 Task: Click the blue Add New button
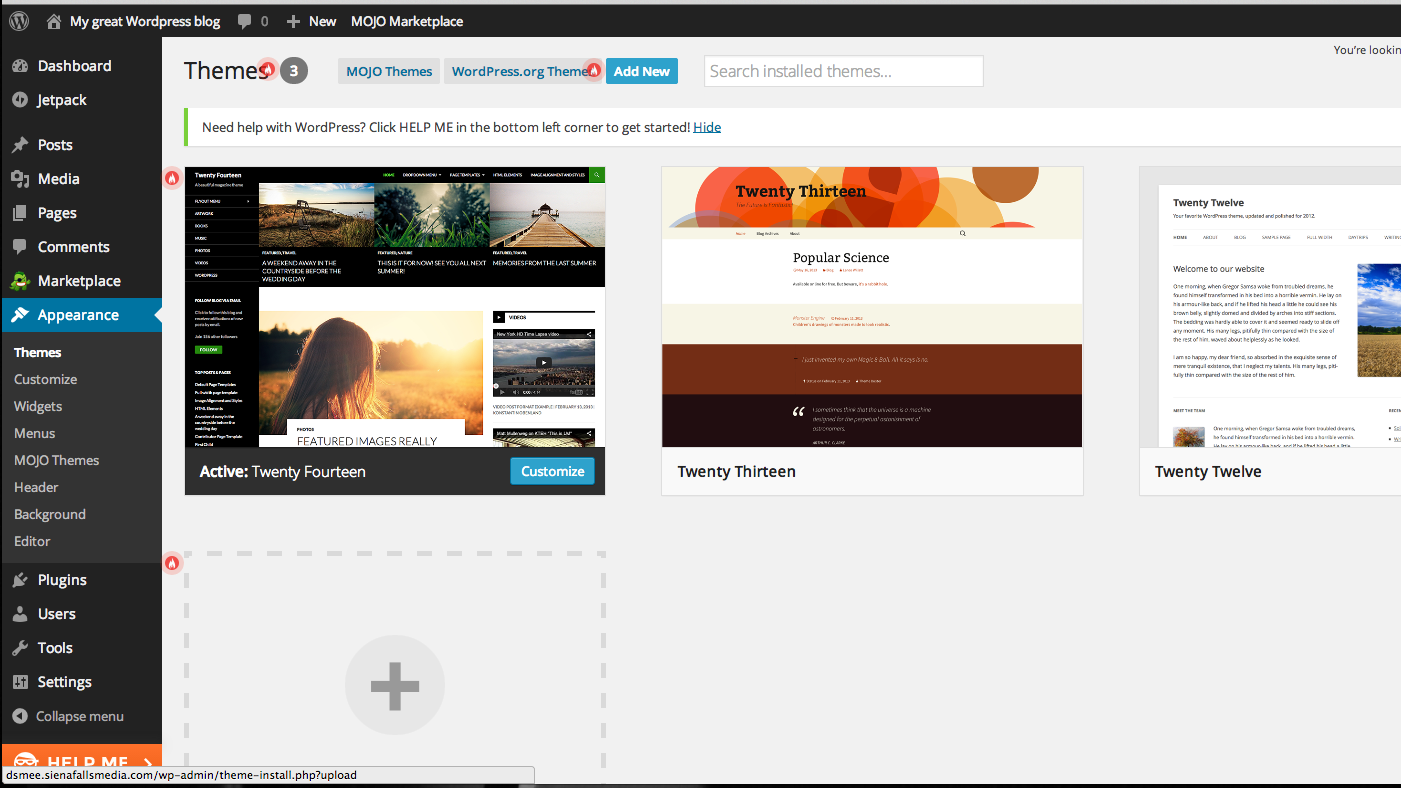(x=642, y=71)
